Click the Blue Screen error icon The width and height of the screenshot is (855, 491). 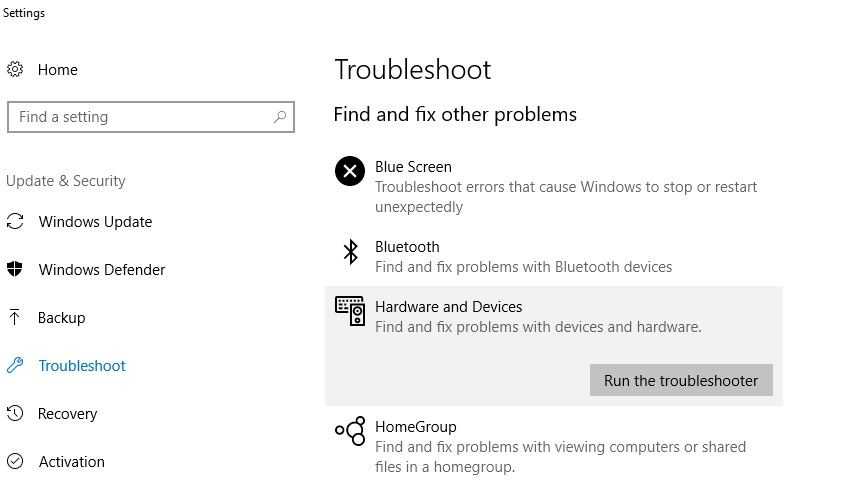[350, 171]
